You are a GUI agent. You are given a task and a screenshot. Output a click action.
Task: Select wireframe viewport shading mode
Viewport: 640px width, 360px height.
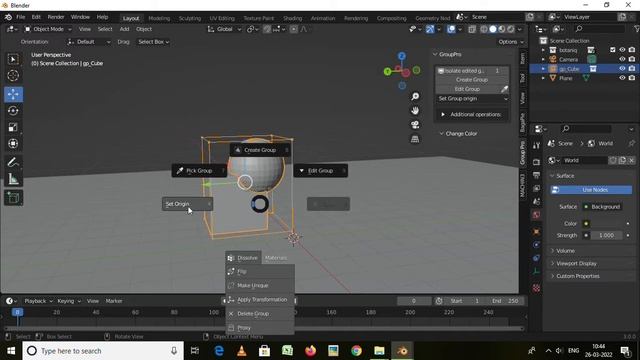click(484, 29)
